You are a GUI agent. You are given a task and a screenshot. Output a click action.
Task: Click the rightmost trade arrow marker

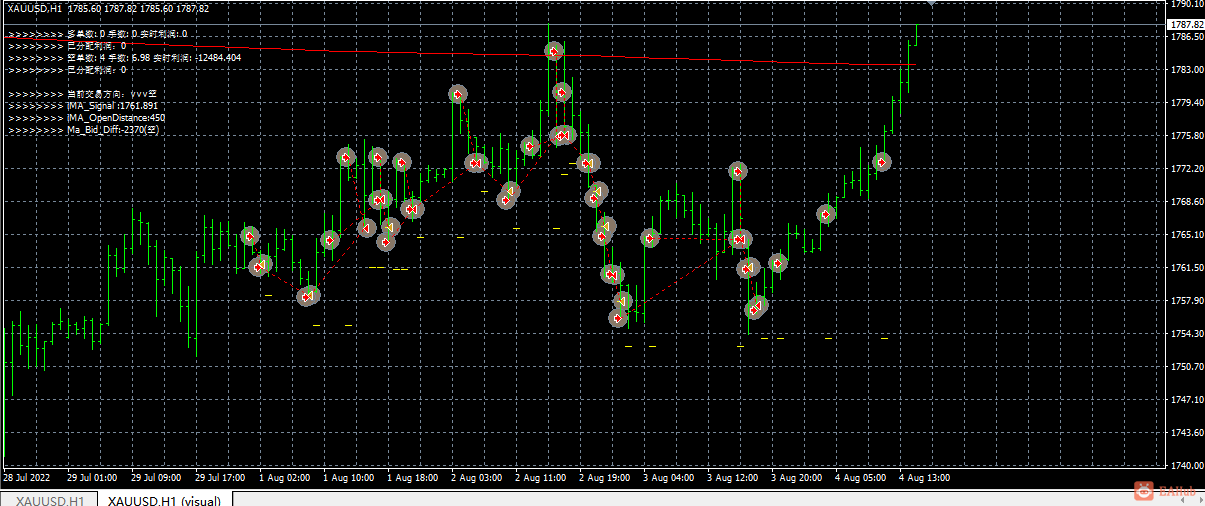882,161
